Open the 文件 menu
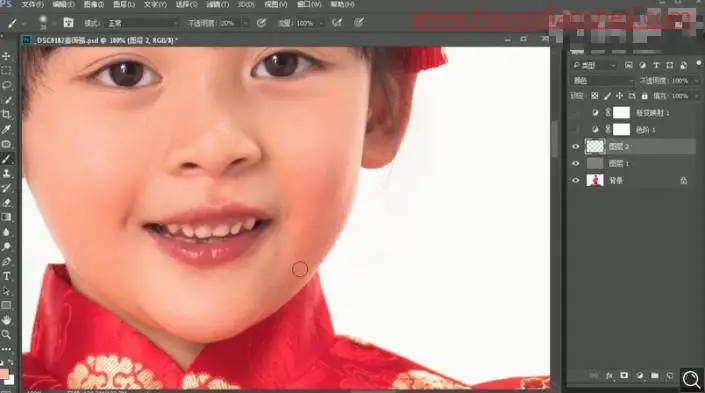The width and height of the screenshot is (705, 393). [x=32, y=4]
